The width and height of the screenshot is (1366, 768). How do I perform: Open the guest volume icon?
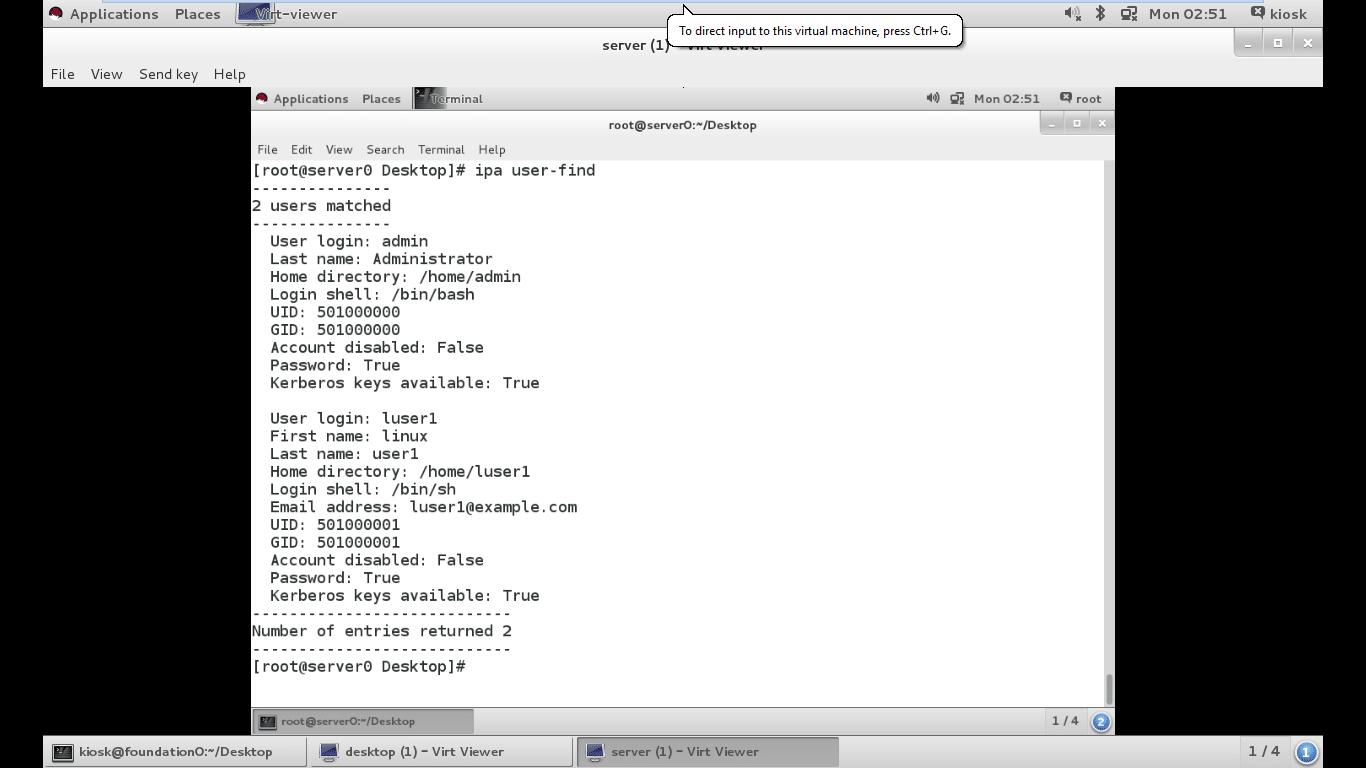click(933, 98)
